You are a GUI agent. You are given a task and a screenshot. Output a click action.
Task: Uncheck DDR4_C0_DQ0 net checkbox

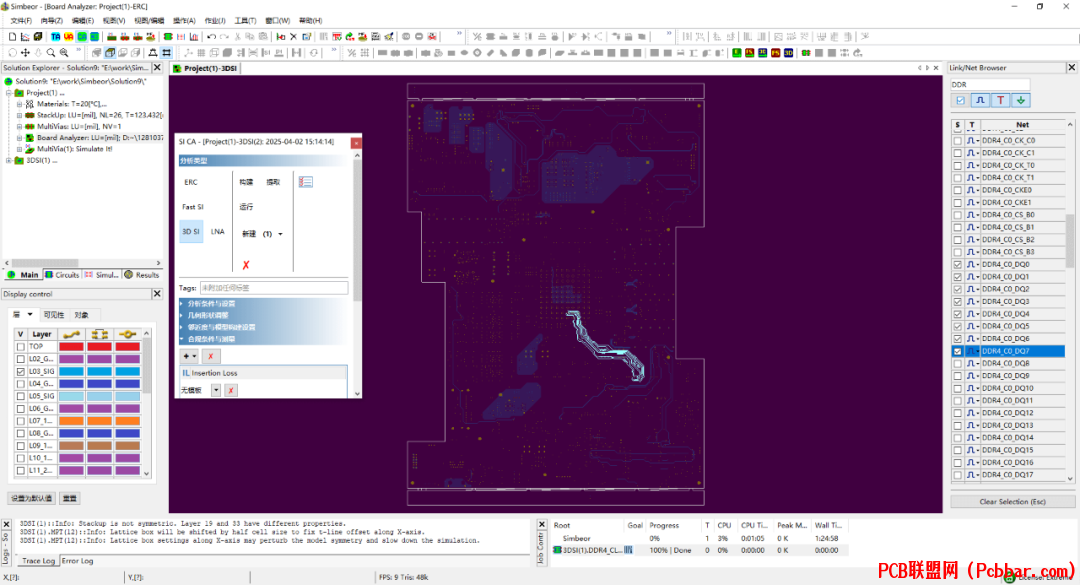(957, 265)
